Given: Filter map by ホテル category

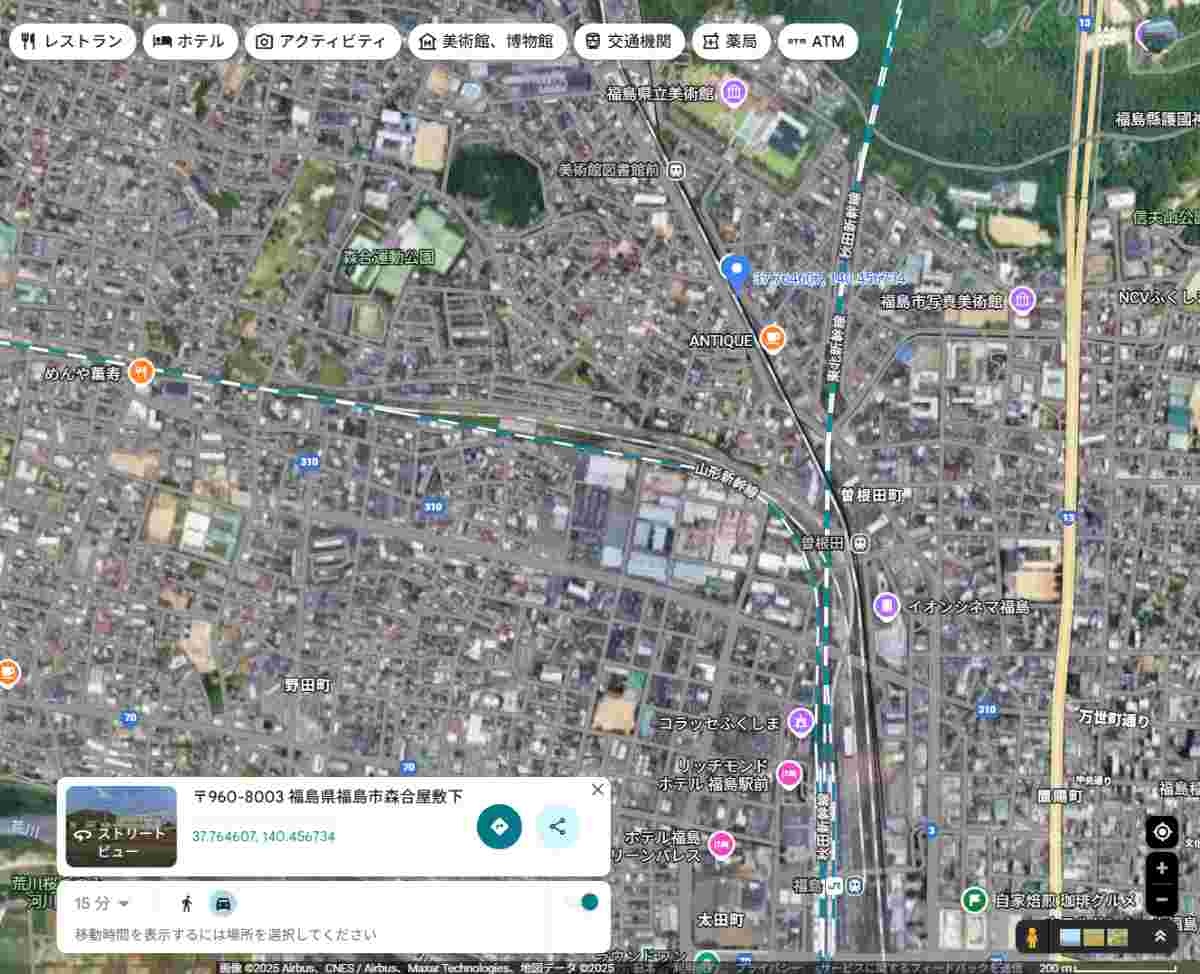Looking at the screenshot, I should [190, 42].
